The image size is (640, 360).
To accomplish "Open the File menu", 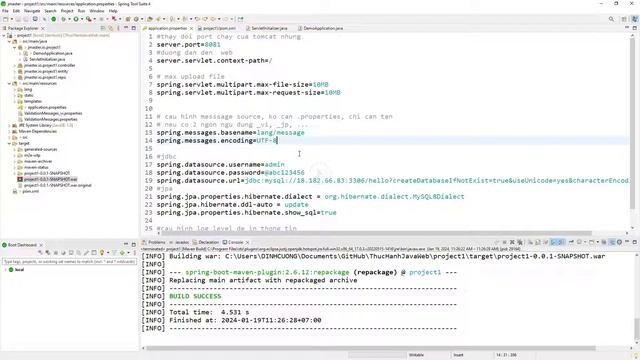I will (x=5, y=11).
